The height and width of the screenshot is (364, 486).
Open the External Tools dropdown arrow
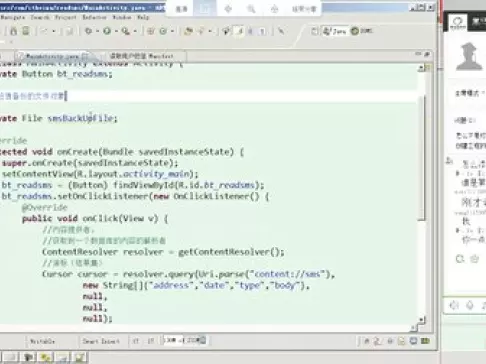(135, 31)
